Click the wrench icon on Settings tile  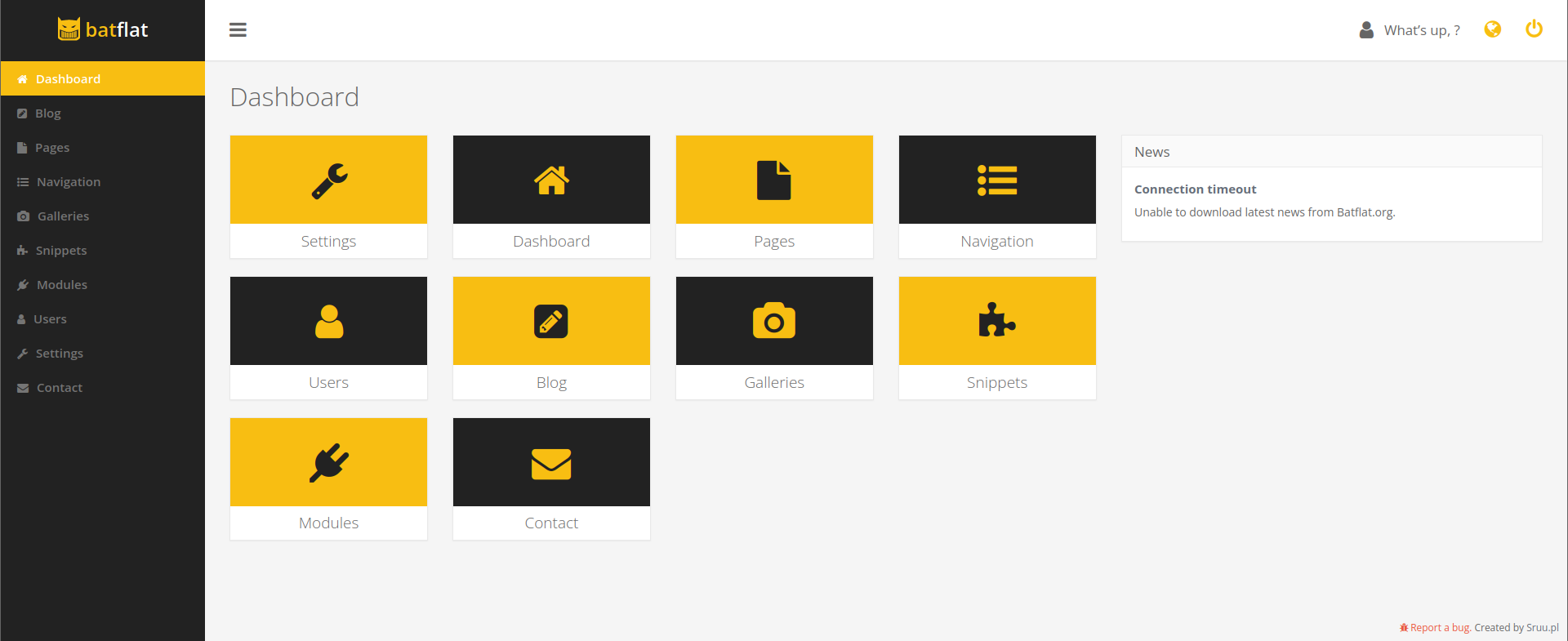tap(329, 180)
